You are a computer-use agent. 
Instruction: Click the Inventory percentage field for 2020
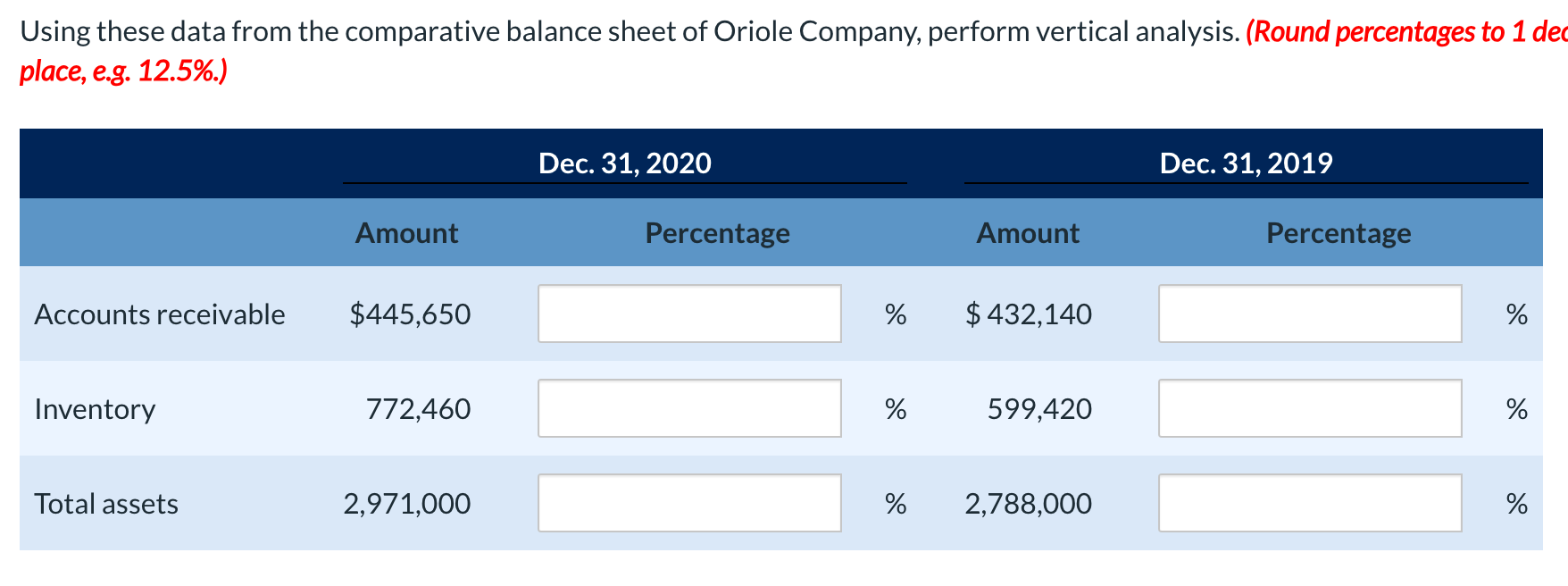[x=689, y=408]
